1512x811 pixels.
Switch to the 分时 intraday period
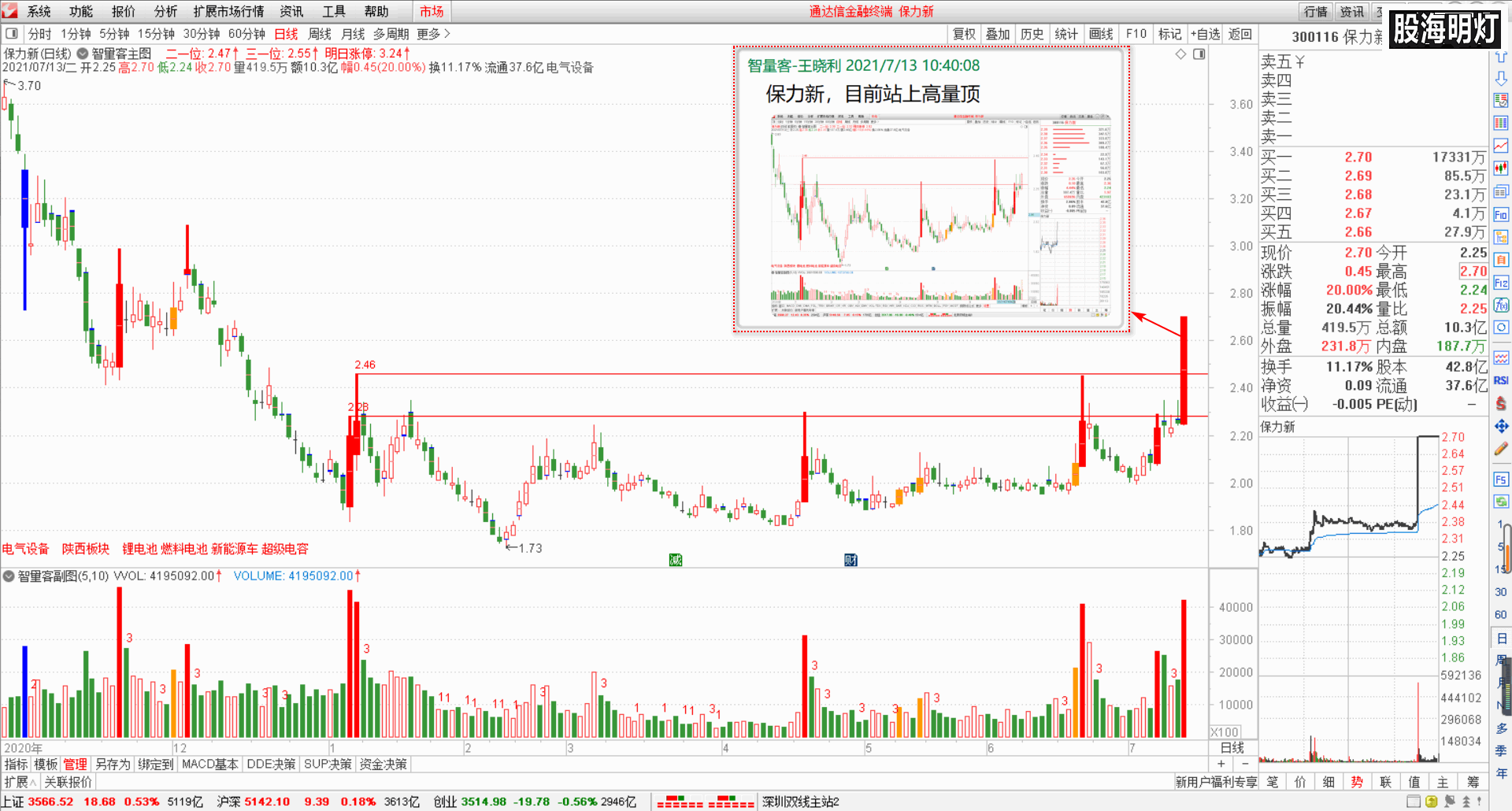[39, 34]
